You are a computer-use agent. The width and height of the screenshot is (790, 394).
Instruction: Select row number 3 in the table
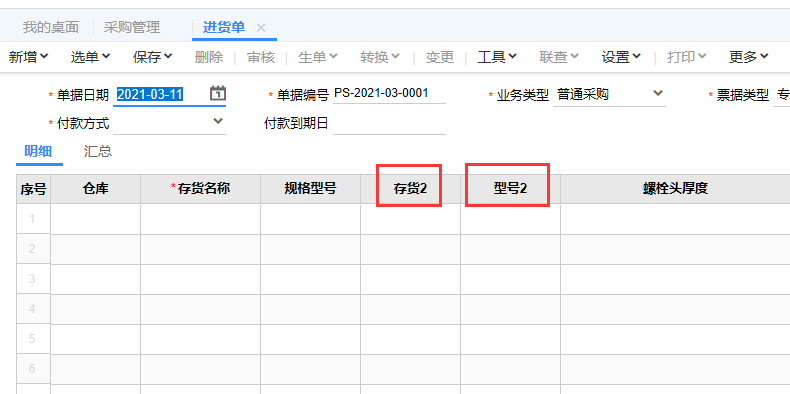(x=33, y=279)
